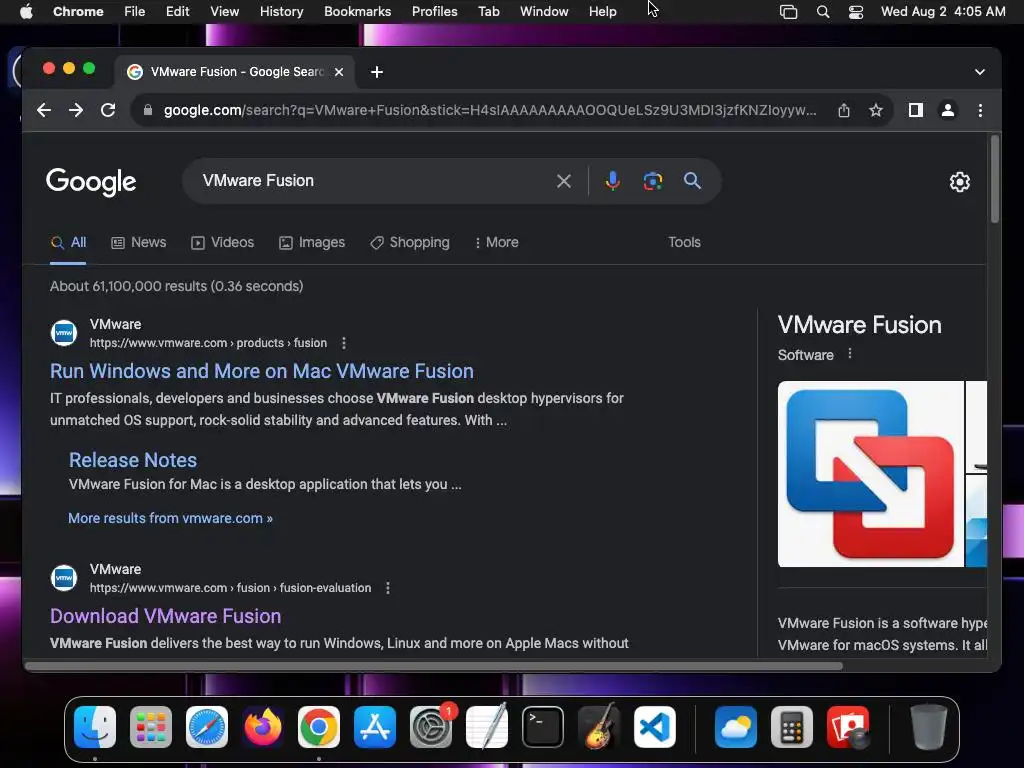
Task: Open Download VMware Fusion result
Action: click(x=166, y=616)
